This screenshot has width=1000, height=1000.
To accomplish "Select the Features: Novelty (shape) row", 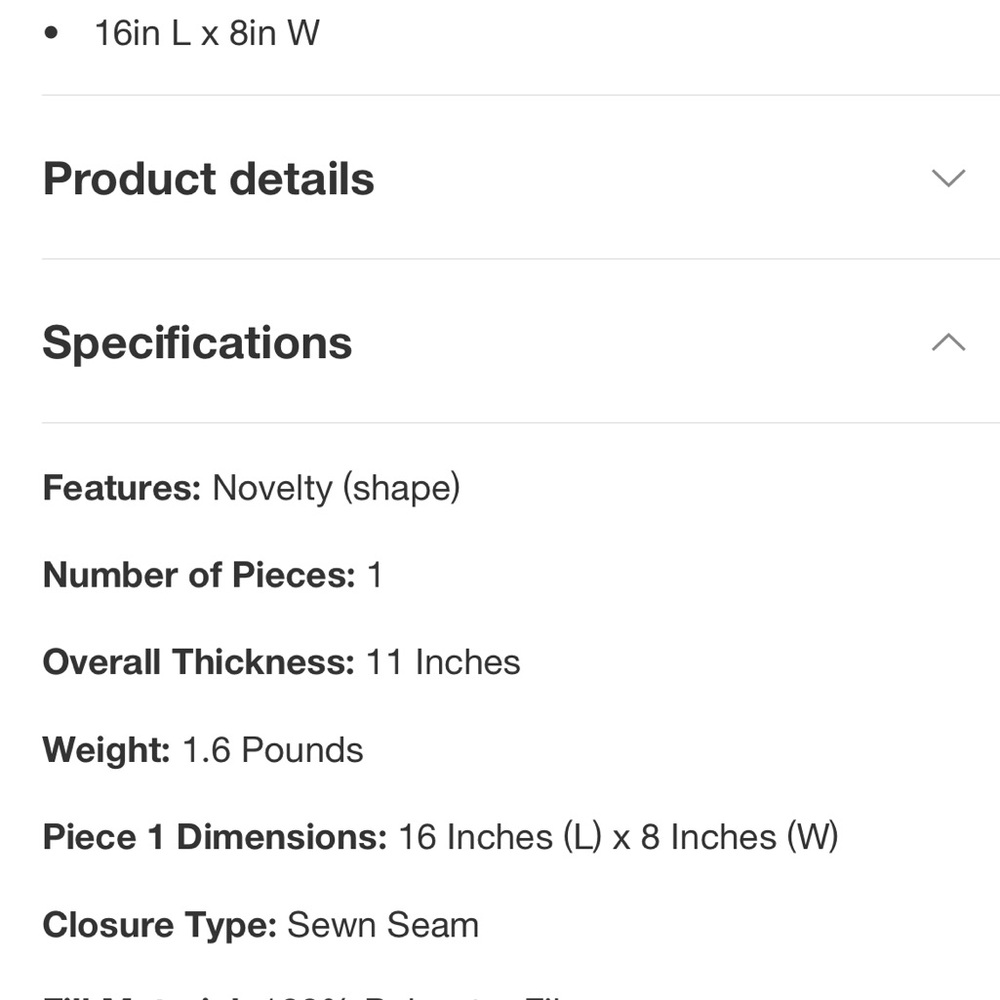I will (x=251, y=488).
